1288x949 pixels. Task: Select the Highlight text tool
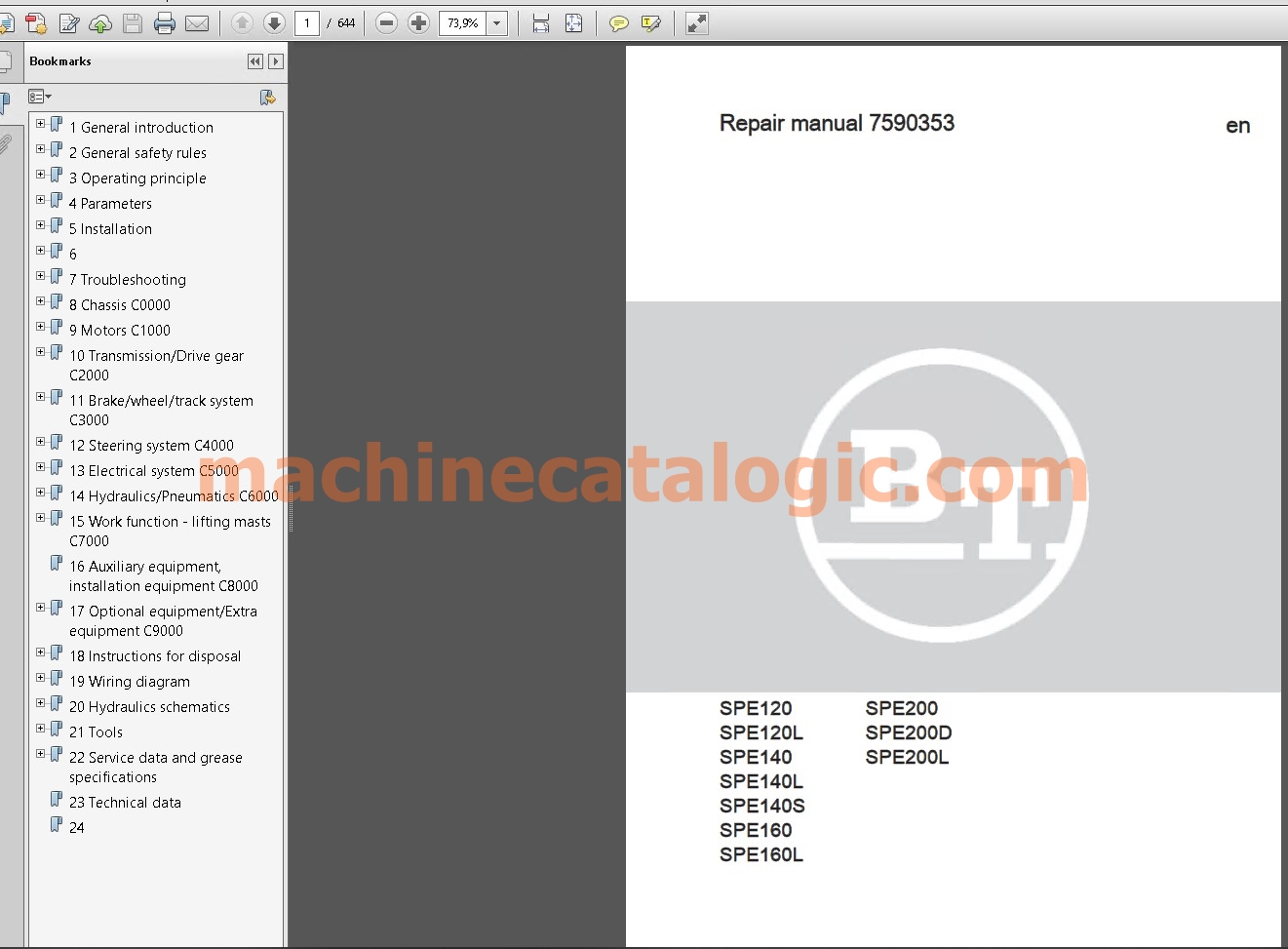[x=651, y=23]
